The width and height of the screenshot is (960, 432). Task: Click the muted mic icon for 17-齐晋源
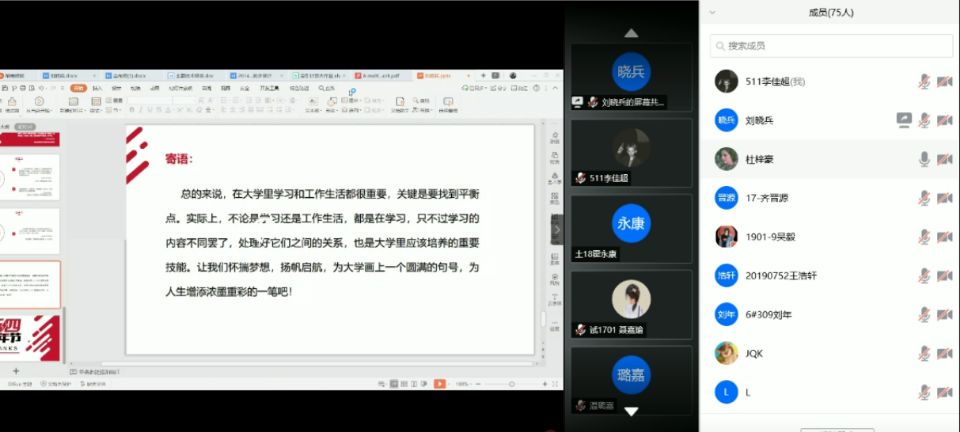coord(924,198)
